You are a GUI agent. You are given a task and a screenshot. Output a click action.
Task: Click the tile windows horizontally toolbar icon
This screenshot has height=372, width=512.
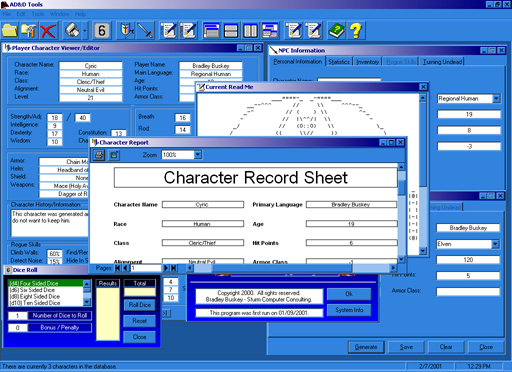[x=231, y=31]
